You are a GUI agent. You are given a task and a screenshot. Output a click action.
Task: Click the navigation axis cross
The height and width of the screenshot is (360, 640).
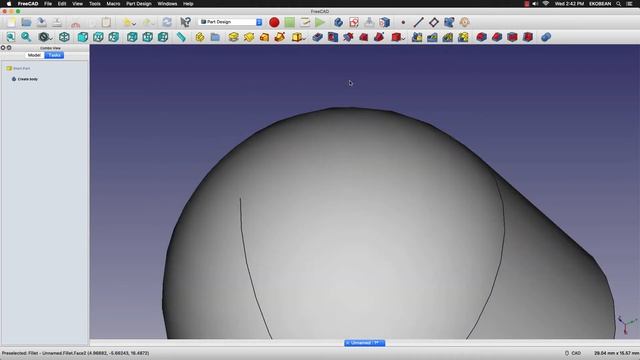point(627,325)
